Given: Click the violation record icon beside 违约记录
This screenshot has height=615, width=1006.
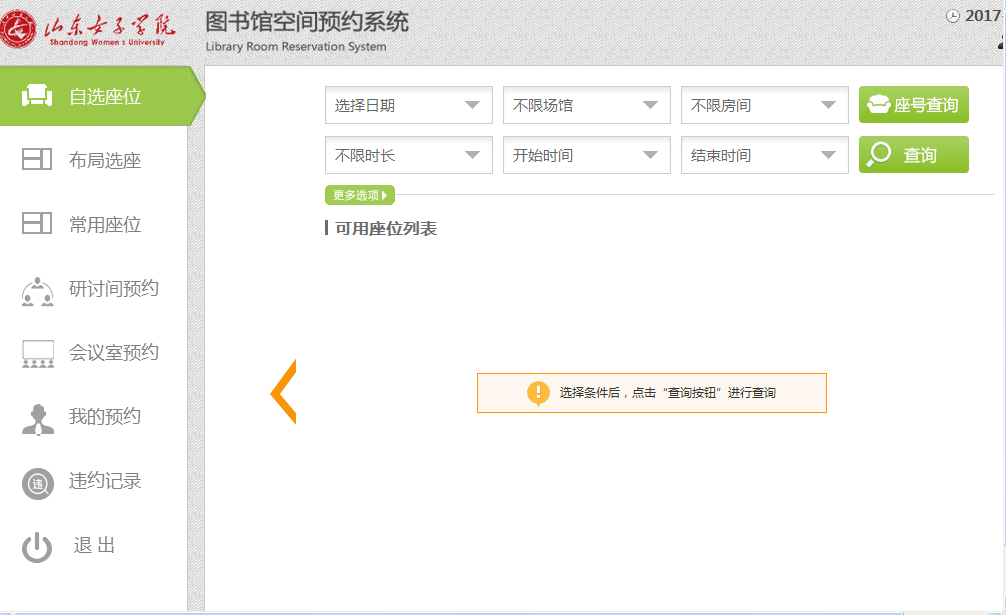Looking at the screenshot, I should pos(37,483).
